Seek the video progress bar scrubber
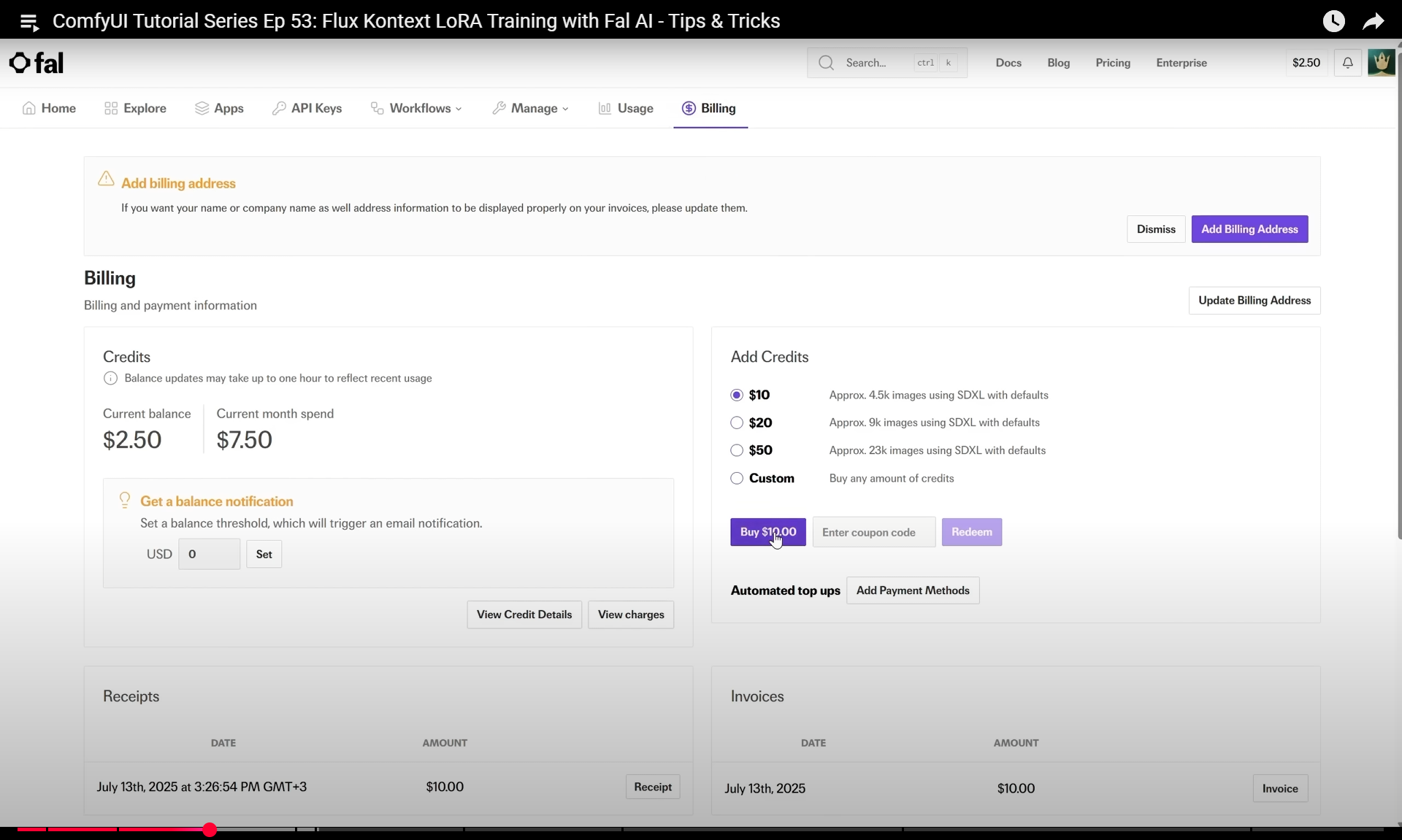This screenshot has width=1402, height=840. (210, 830)
